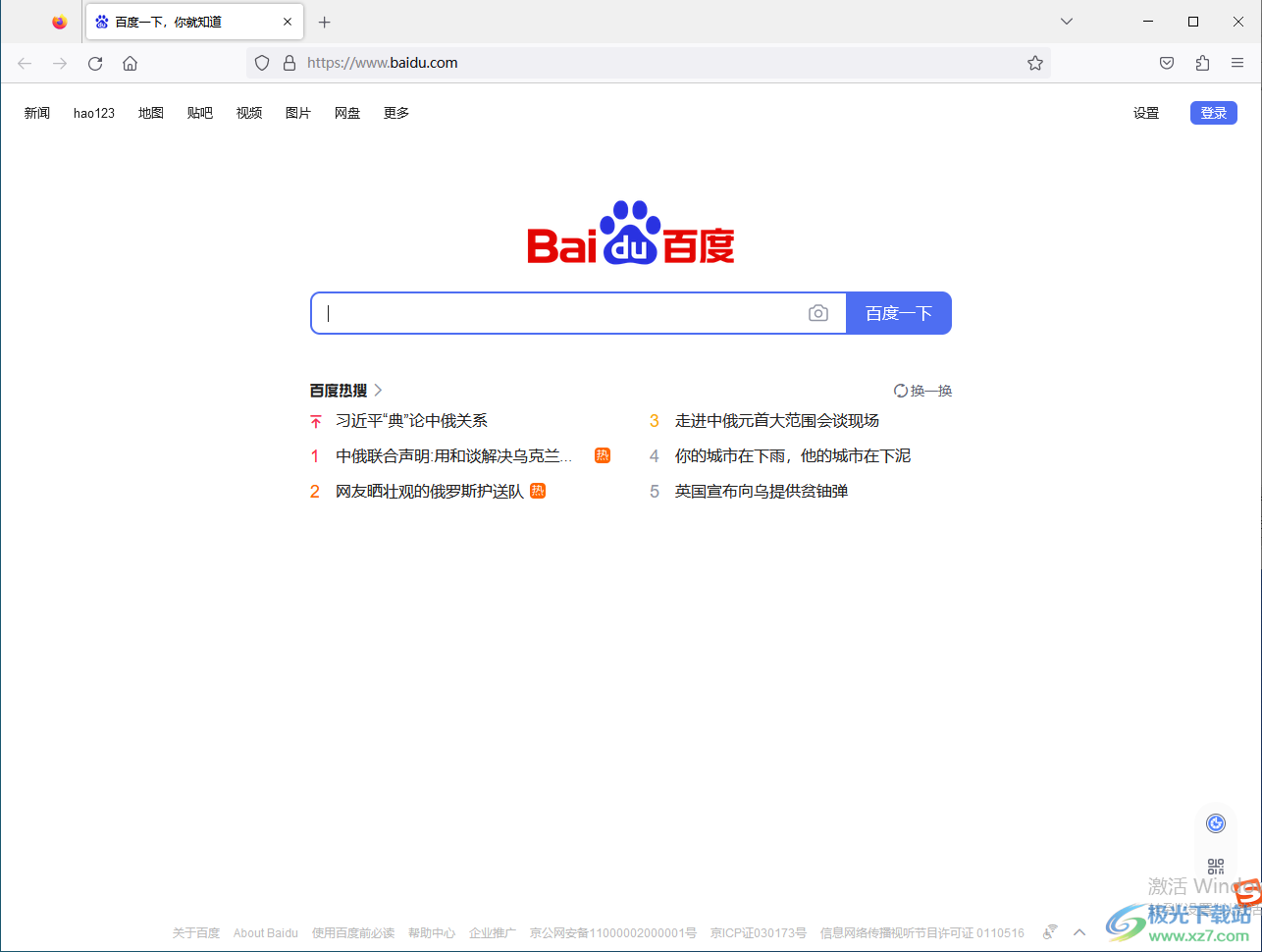Screen dimensions: 1262x952
Task: Open 京ICP证030173号 link
Action: tap(759, 933)
